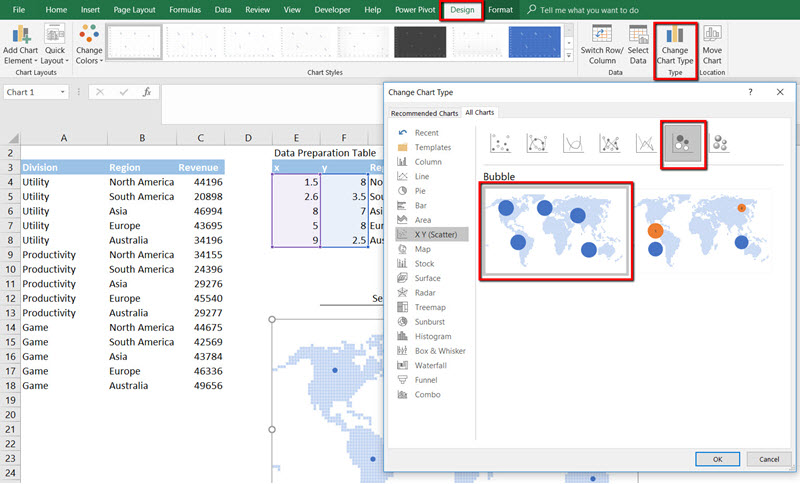
Task: Choose the 3-D Bubble chart subtype icon
Action: tap(719, 145)
